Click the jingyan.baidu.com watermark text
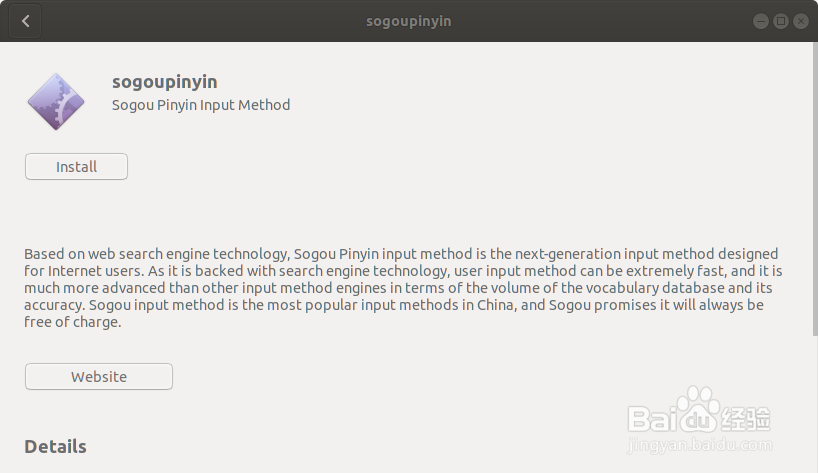818x473 pixels. tap(699, 445)
